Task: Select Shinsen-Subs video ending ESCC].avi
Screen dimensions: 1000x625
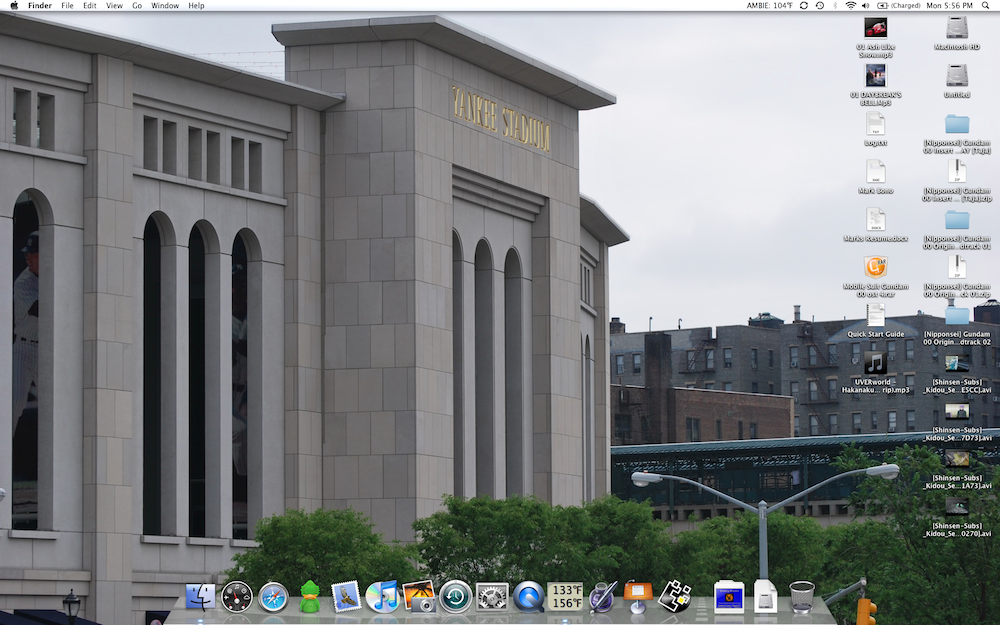Action: click(957, 364)
